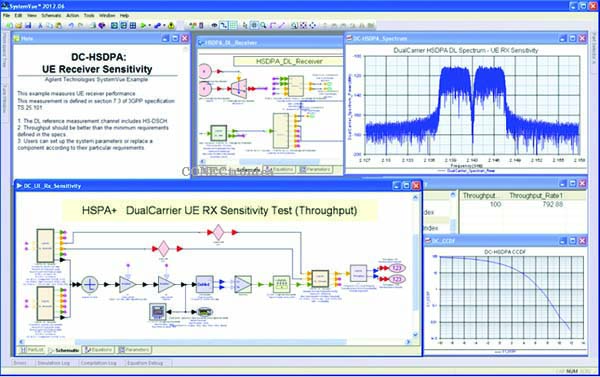Click the Open folder toolbar icon
600x377 pixels.
(x=18, y=26)
